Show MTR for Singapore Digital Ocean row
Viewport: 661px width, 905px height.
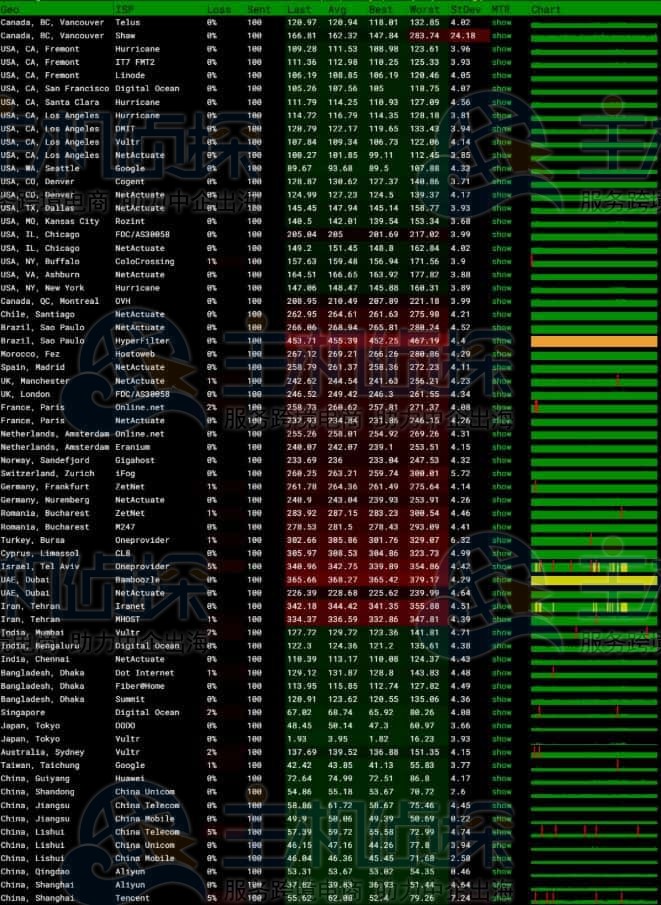[x=501, y=712]
